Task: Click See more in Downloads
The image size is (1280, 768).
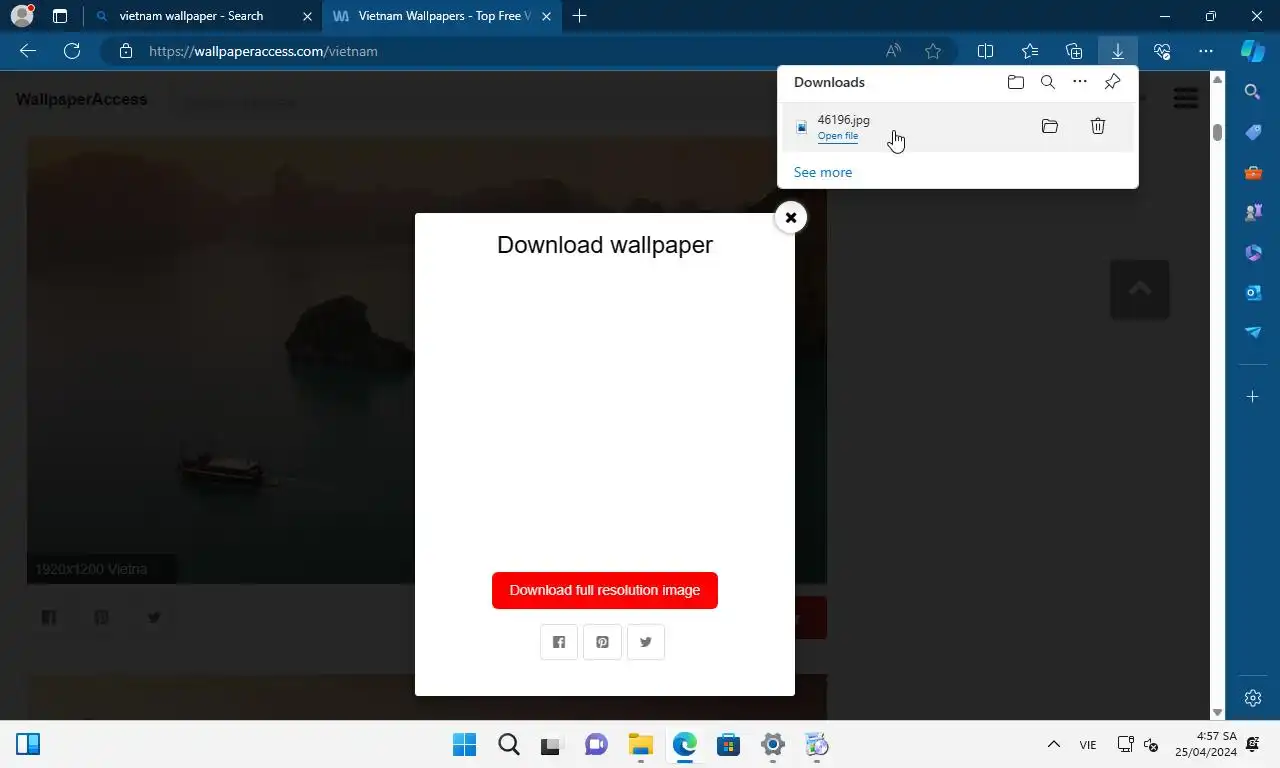Action: (823, 172)
